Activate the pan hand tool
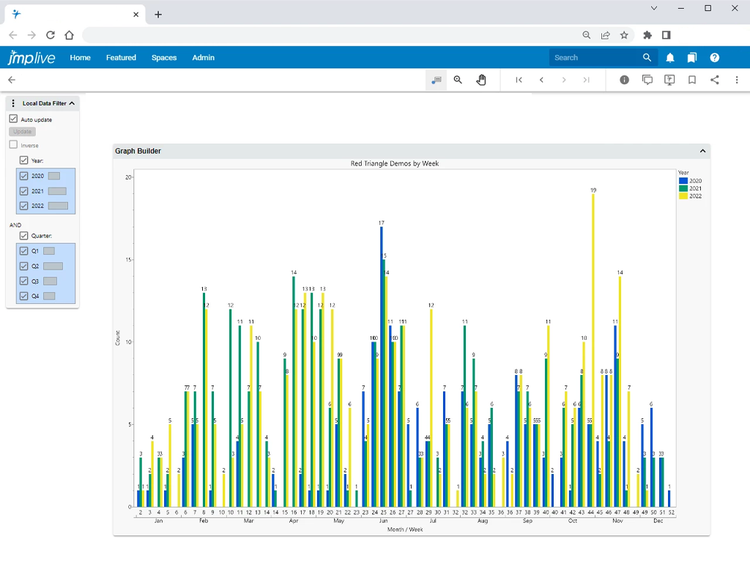This screenshot has height=583, width=750. click(x=481, y=80)
